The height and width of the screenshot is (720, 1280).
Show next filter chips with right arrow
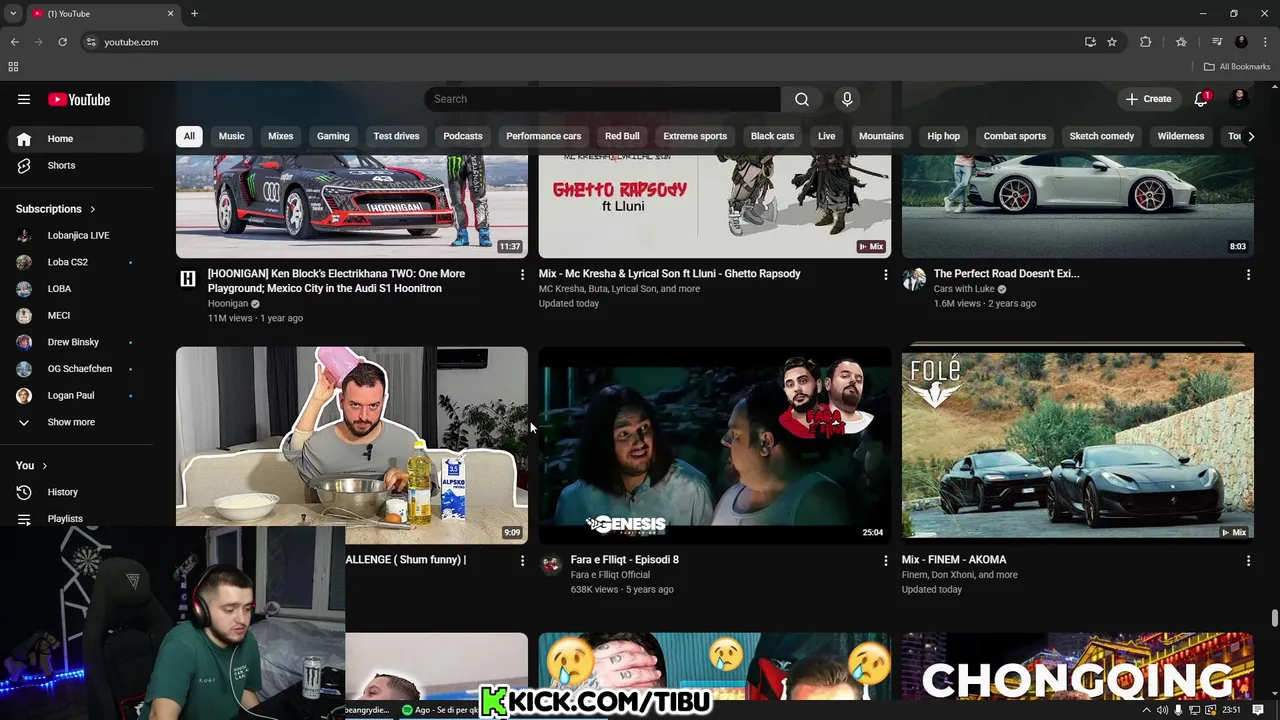pyautogui.click(x=1250, y=136)
